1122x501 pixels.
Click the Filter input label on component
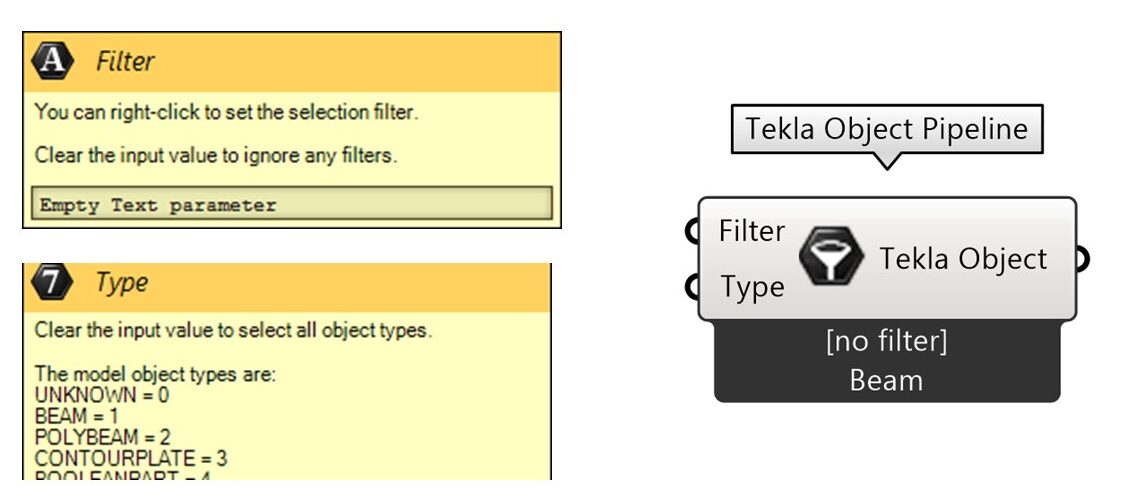point(751,231)
